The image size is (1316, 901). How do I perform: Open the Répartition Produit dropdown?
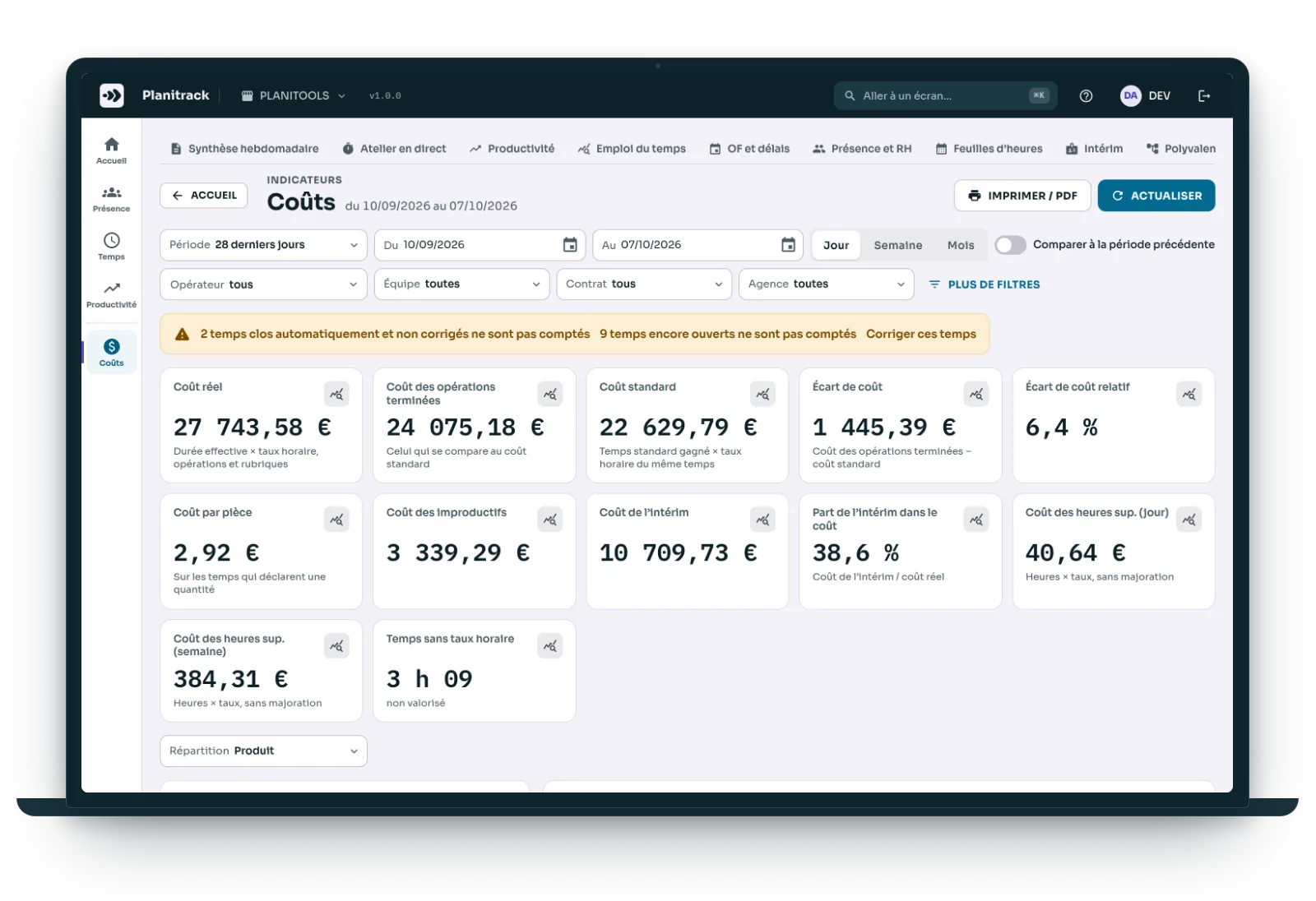pos(263,751)
